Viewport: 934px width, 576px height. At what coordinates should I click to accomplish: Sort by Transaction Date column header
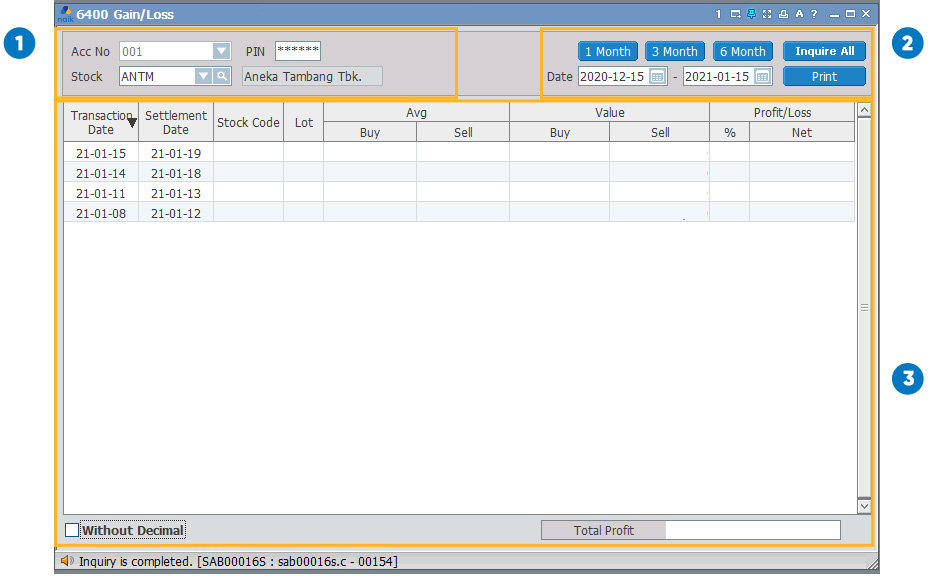coord(101,122)
